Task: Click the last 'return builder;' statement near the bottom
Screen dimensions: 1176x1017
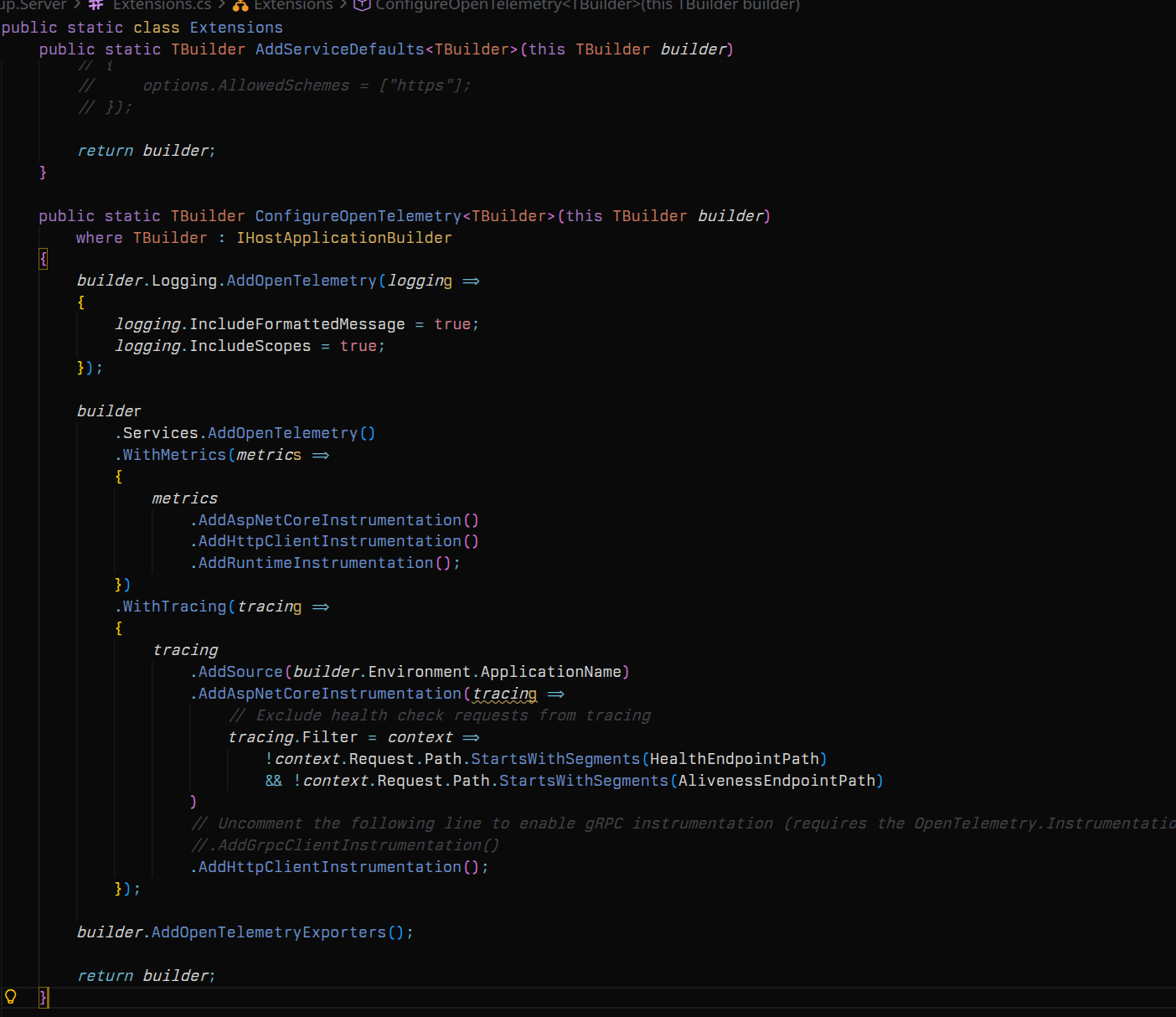Action: pyautogui.click(x=147, y=976)
